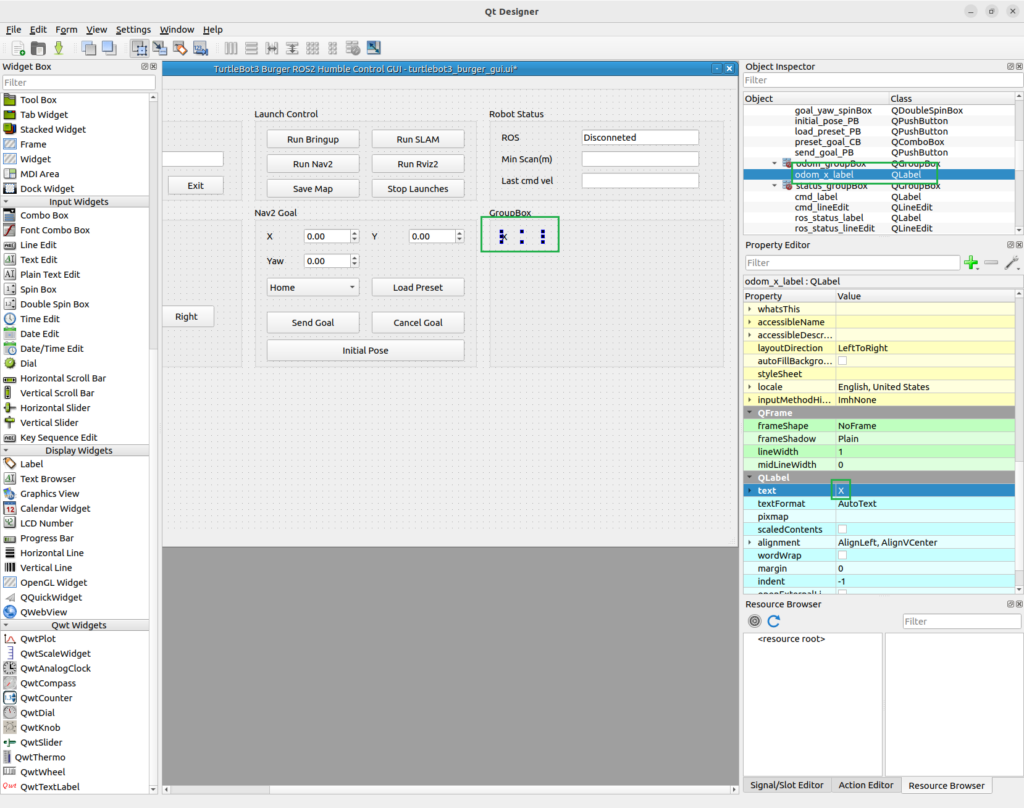
Task: Select the text property value cell
Action: 925,491
